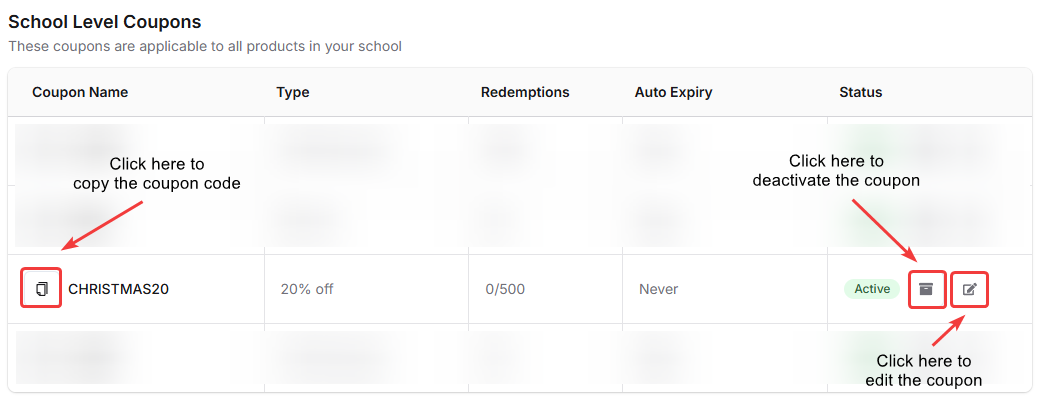
Task: Click the red arrow pointing at copy icon
Action: coord(103,226)
